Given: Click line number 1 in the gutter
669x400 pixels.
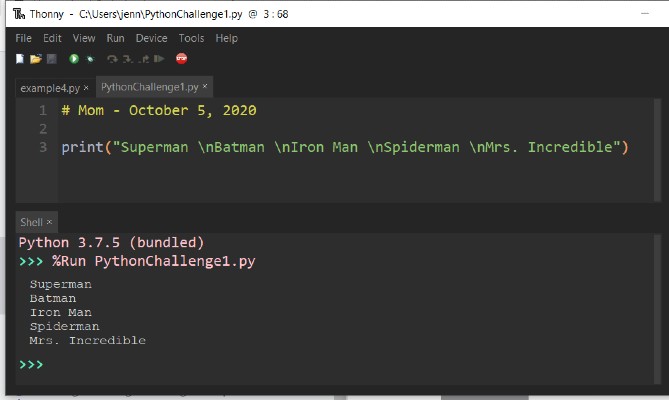Looking at the screenshot, I should click(x=43, y=110).
